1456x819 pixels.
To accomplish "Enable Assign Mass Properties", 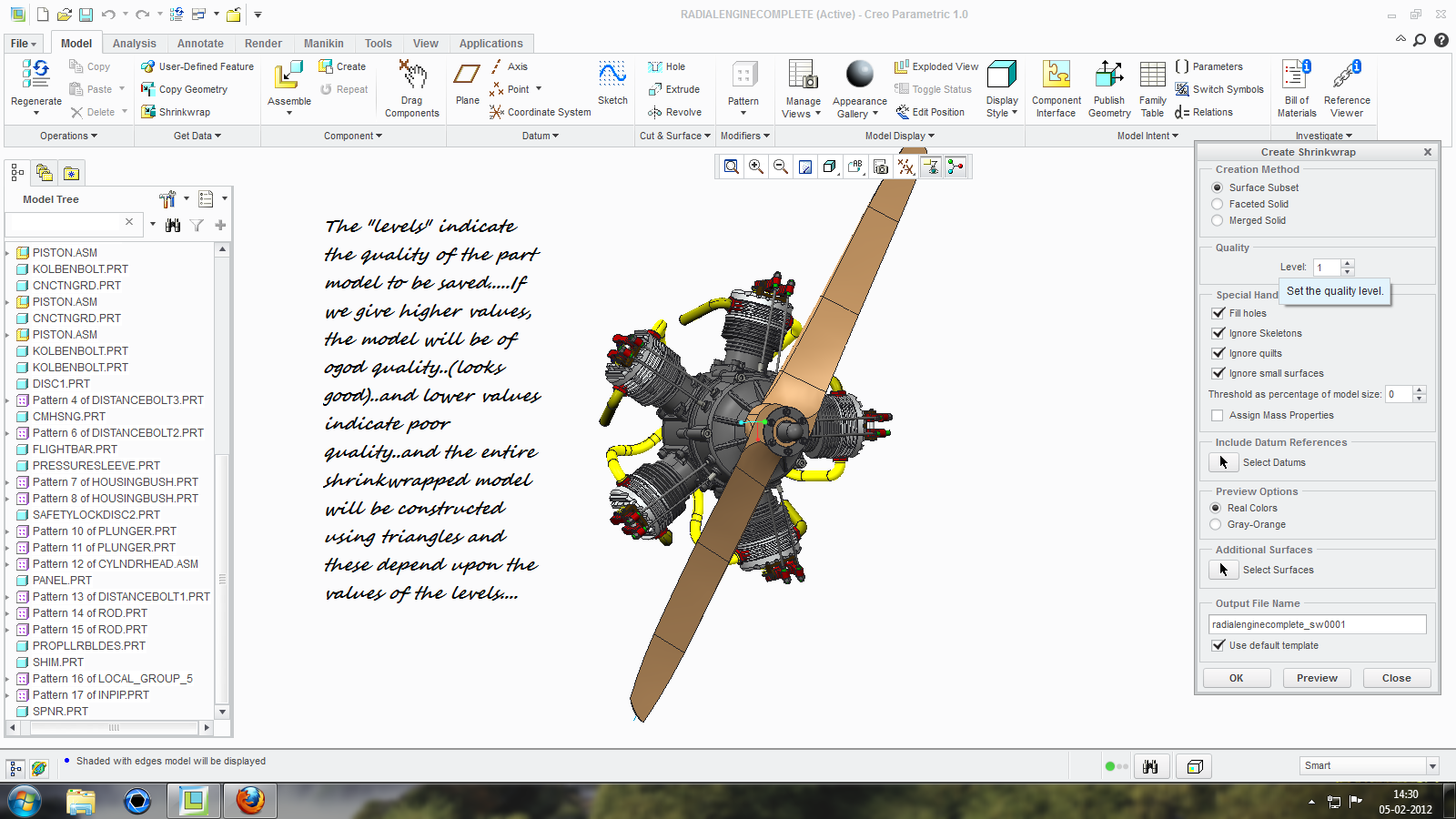I will tap(1218, 415).
